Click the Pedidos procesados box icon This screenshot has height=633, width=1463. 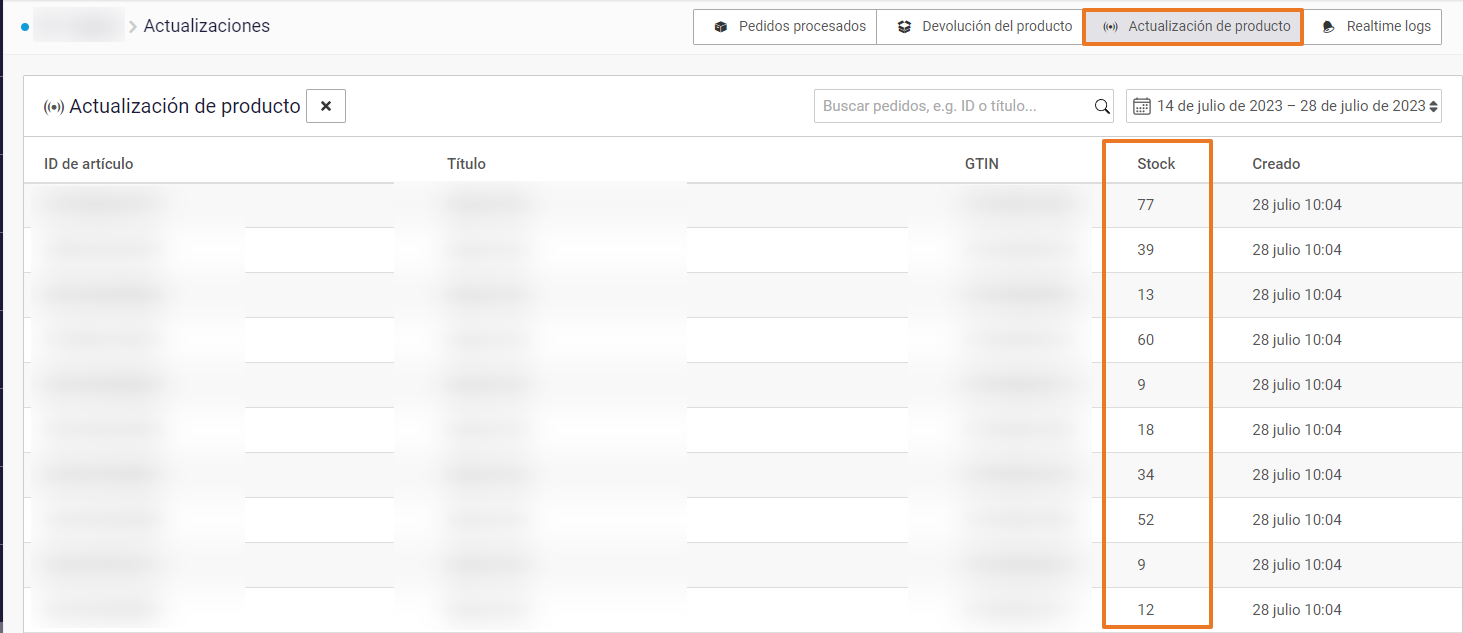(720, 27)
